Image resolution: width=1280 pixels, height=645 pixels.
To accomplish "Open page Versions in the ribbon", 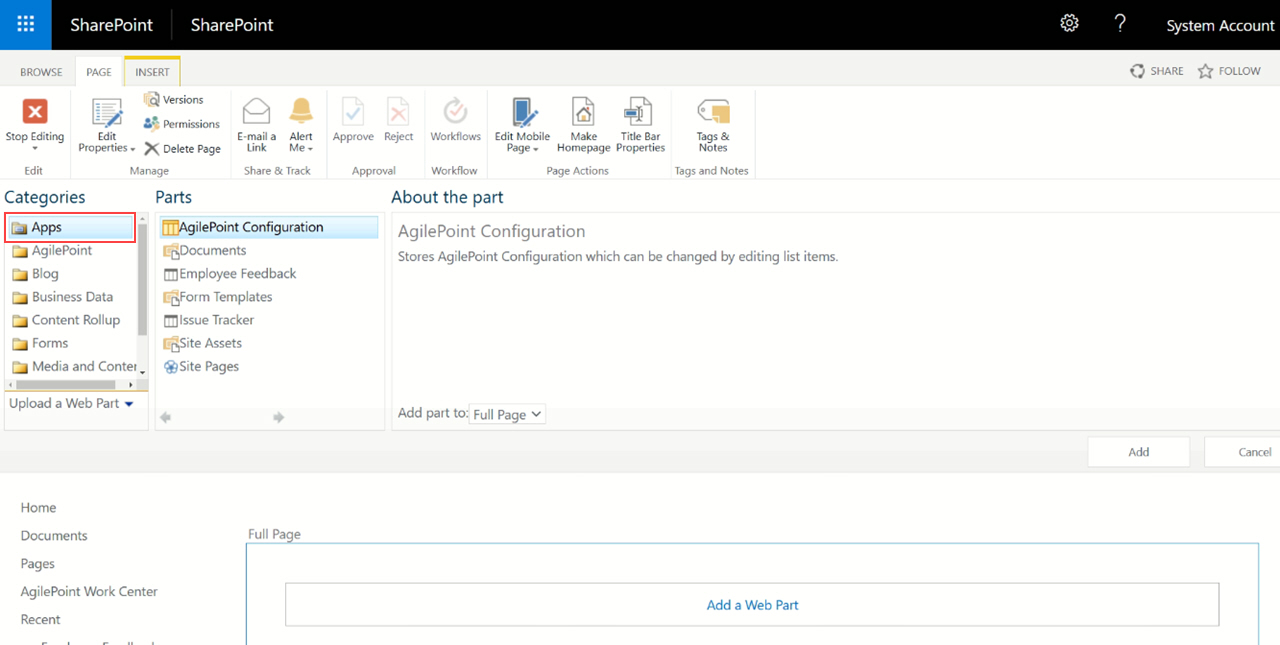I will (x=173, y=99).
